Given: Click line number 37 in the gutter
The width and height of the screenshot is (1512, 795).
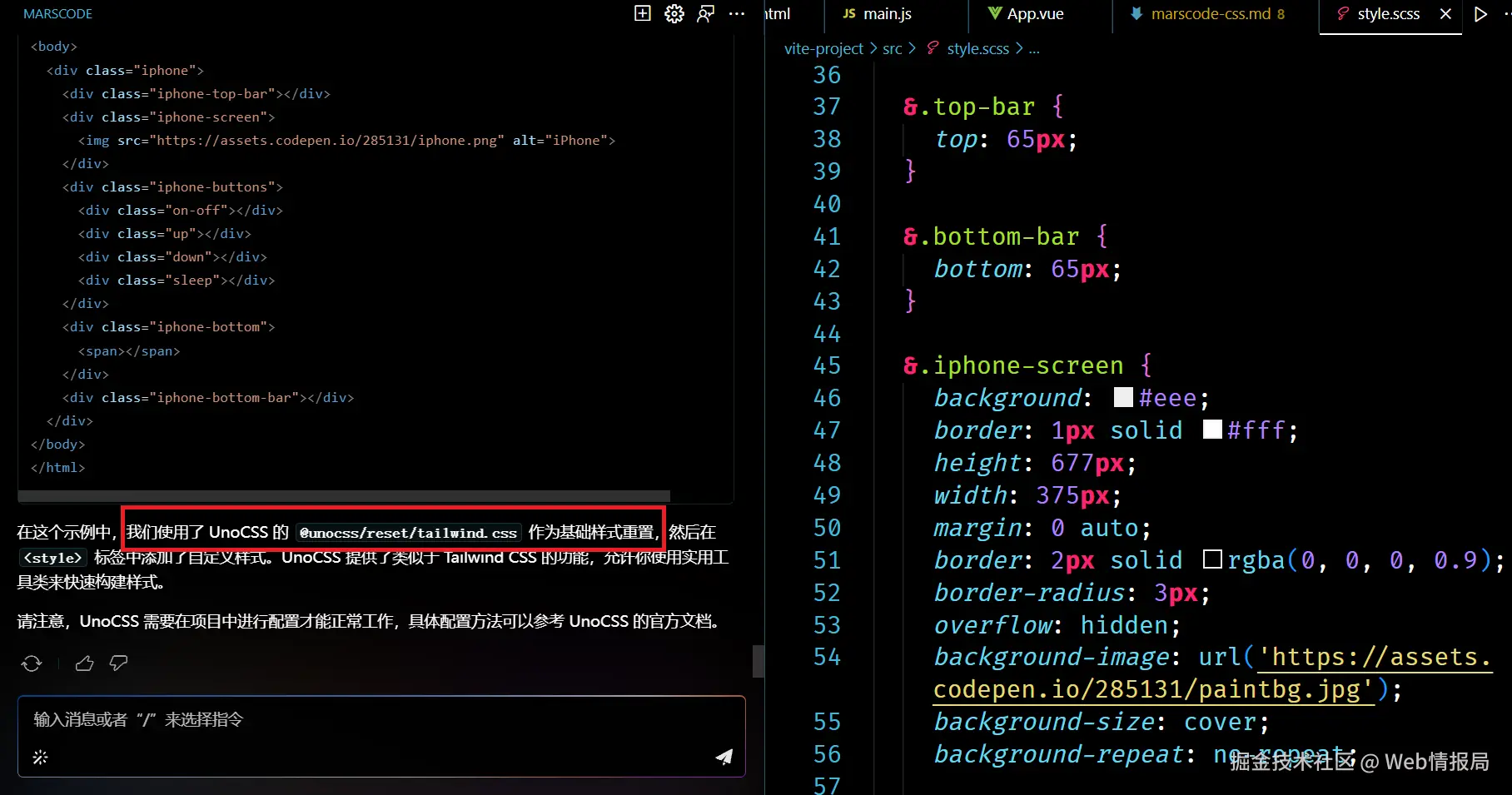Looking at the screenshot, I should tap(827, 107).
